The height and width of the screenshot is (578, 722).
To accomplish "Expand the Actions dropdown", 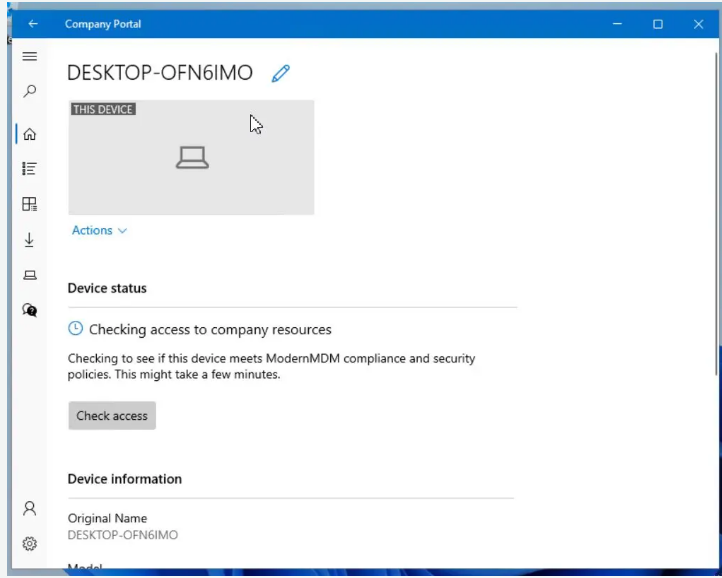I will 99,230.
